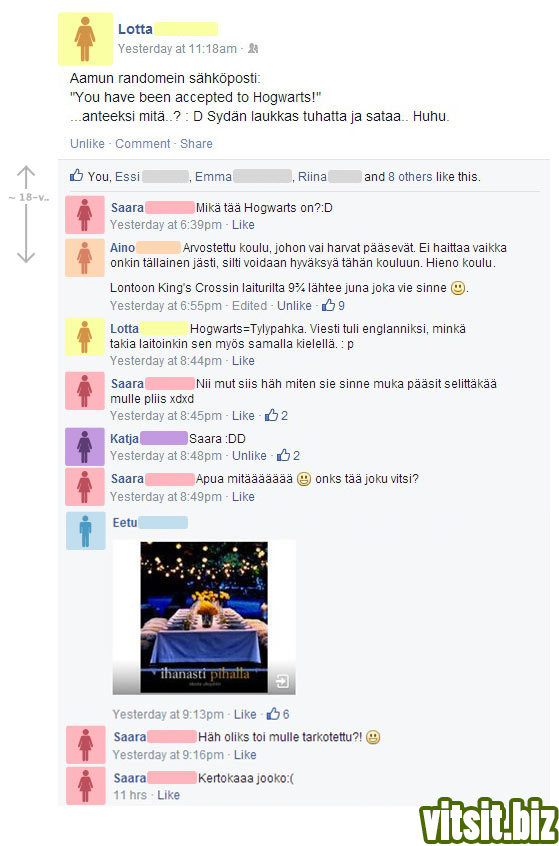Click the Share link under the post
Image resolution: width=559 pixels, height=846 pixels.
point(196,144)
